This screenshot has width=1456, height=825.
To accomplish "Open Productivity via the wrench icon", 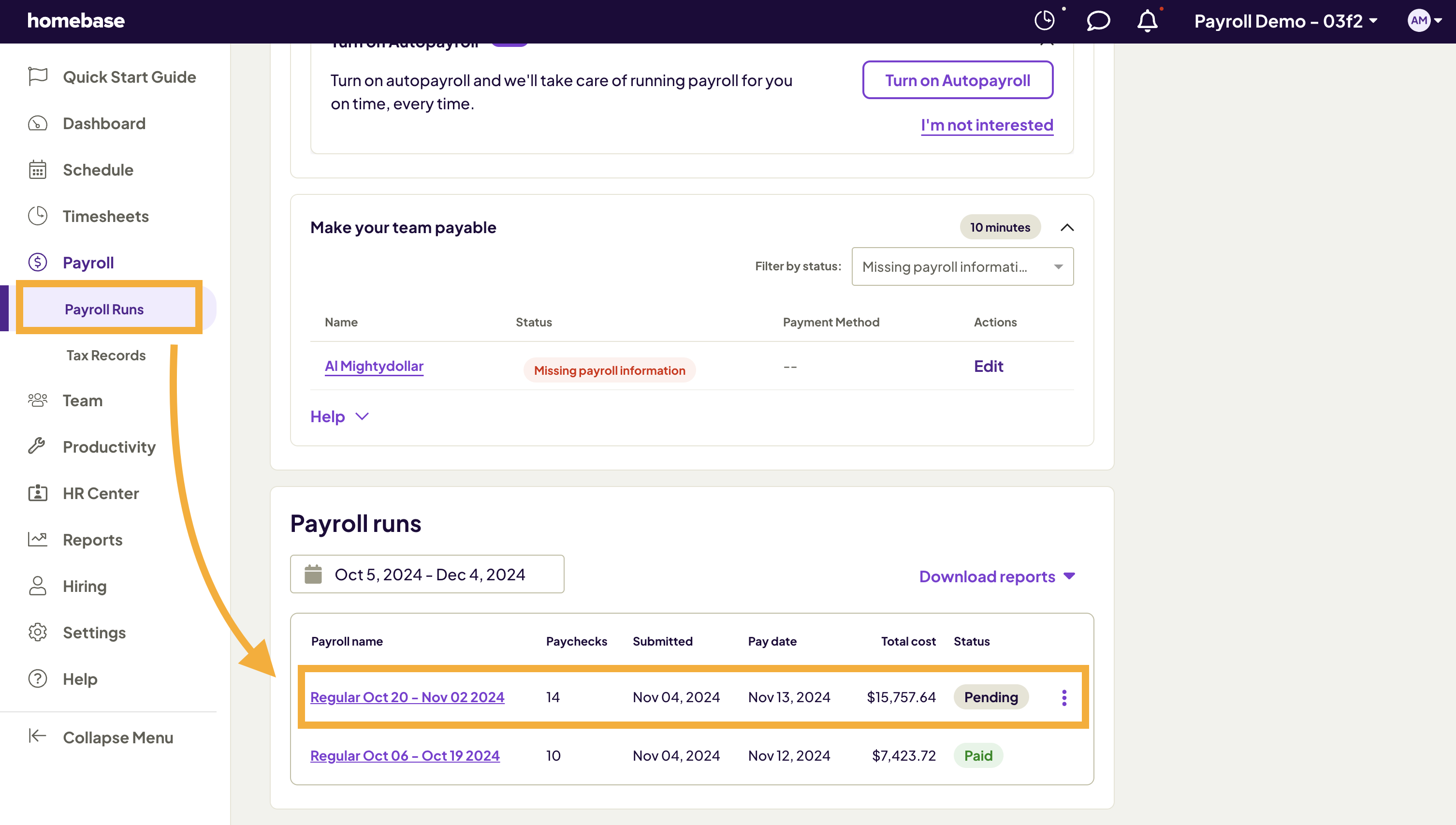I will 37,446.
